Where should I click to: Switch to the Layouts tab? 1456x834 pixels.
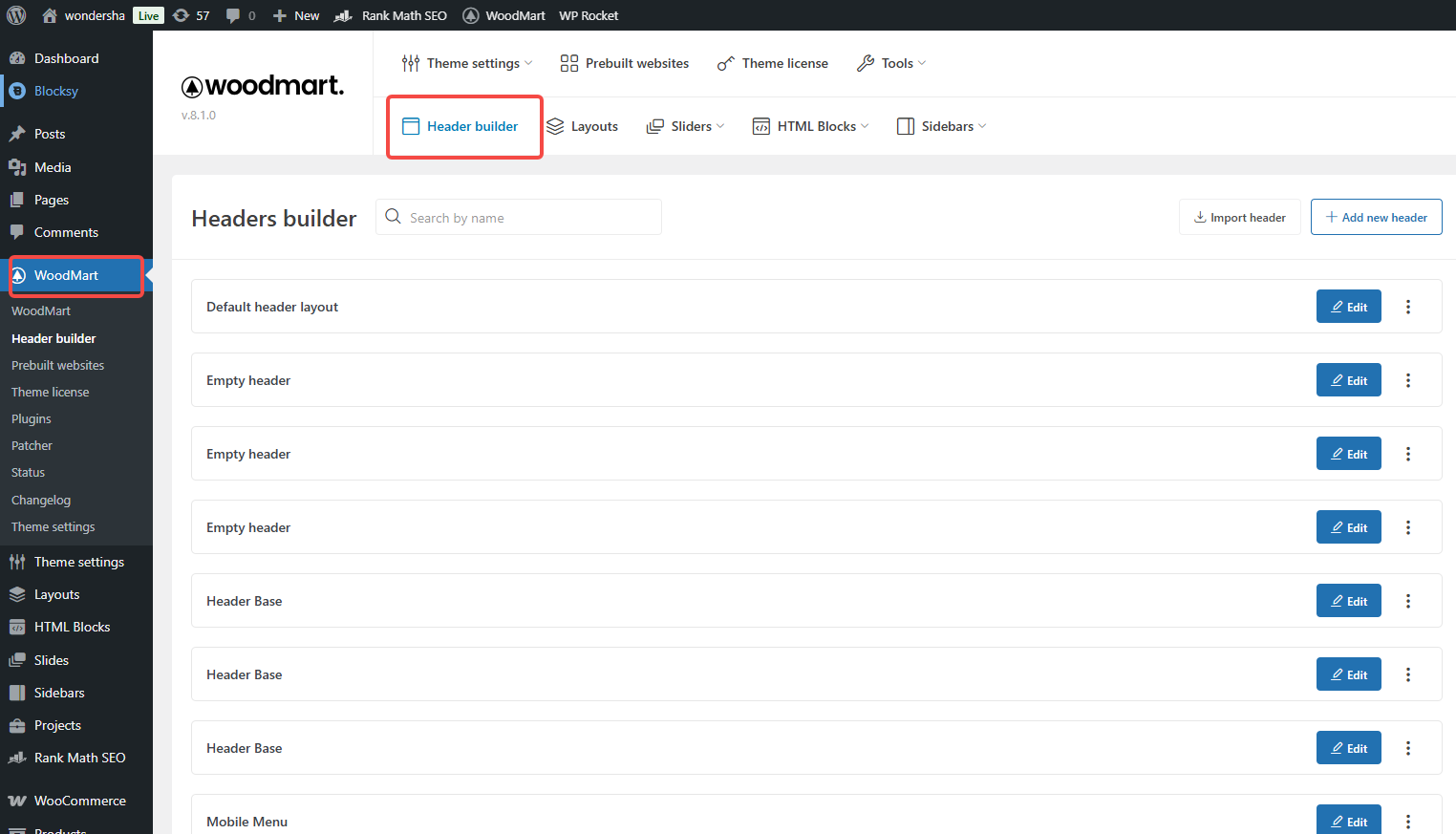[583, 126]
